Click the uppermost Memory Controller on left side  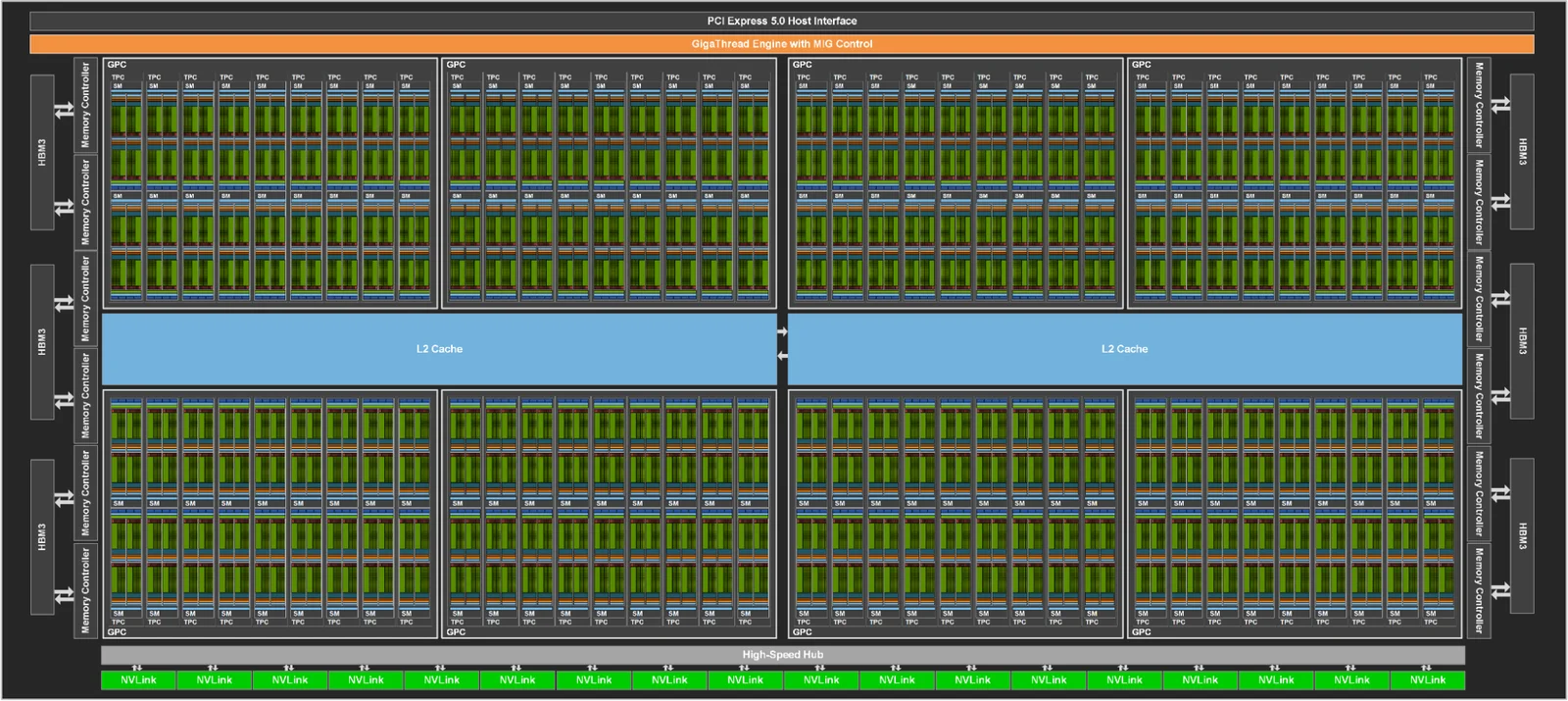point(85,104)
